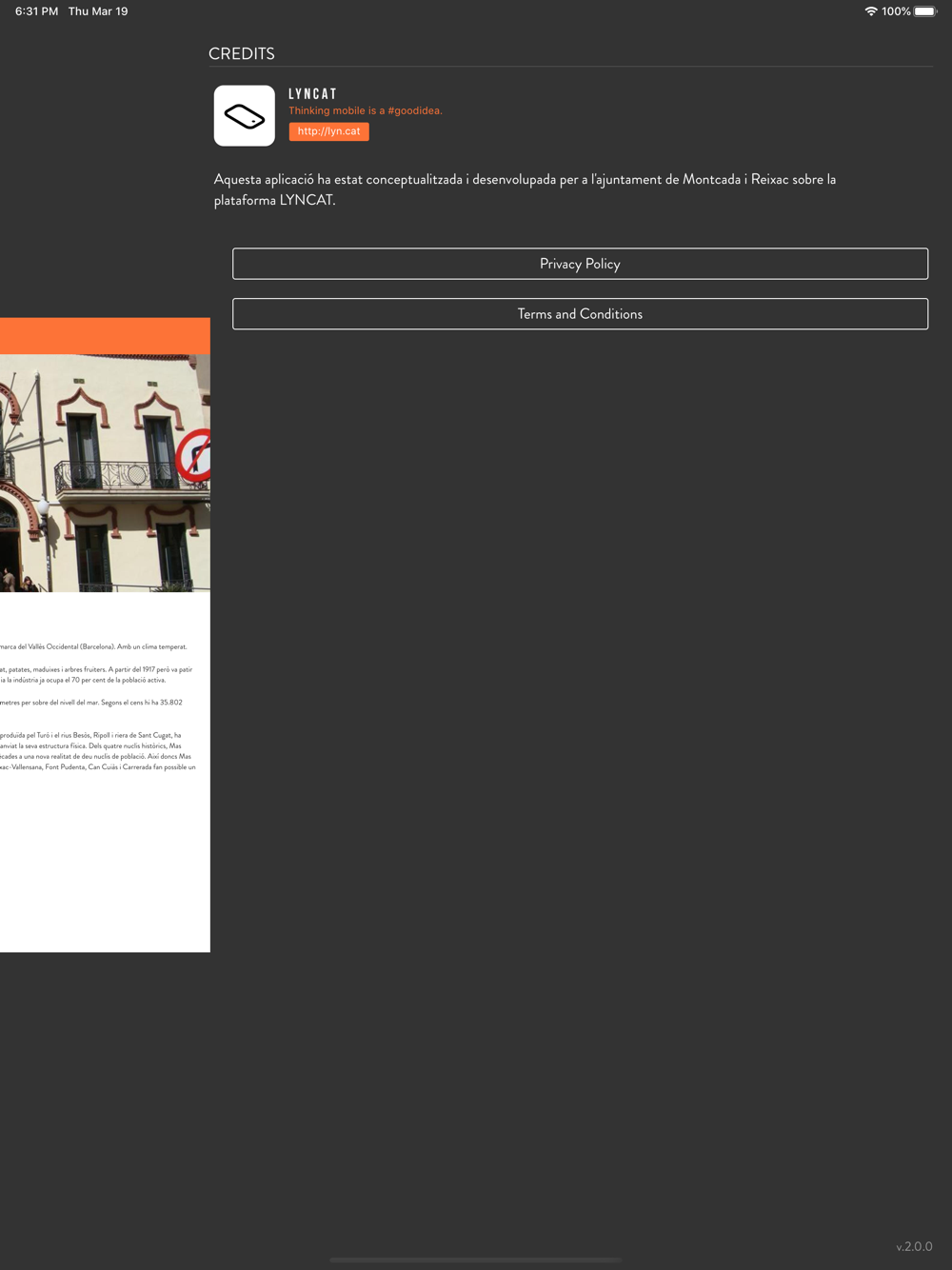952x1270 pixels.
Task: Tap the building photo in the side page
Action: coord(105,473)
